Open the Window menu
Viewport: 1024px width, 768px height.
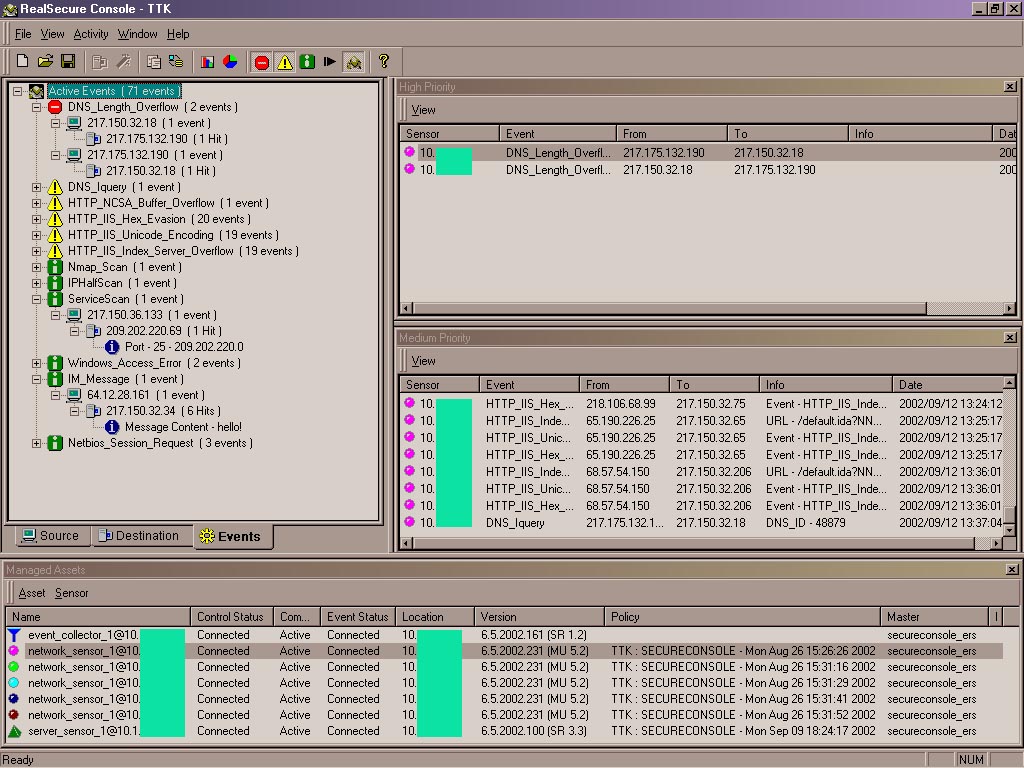[137, 34]
